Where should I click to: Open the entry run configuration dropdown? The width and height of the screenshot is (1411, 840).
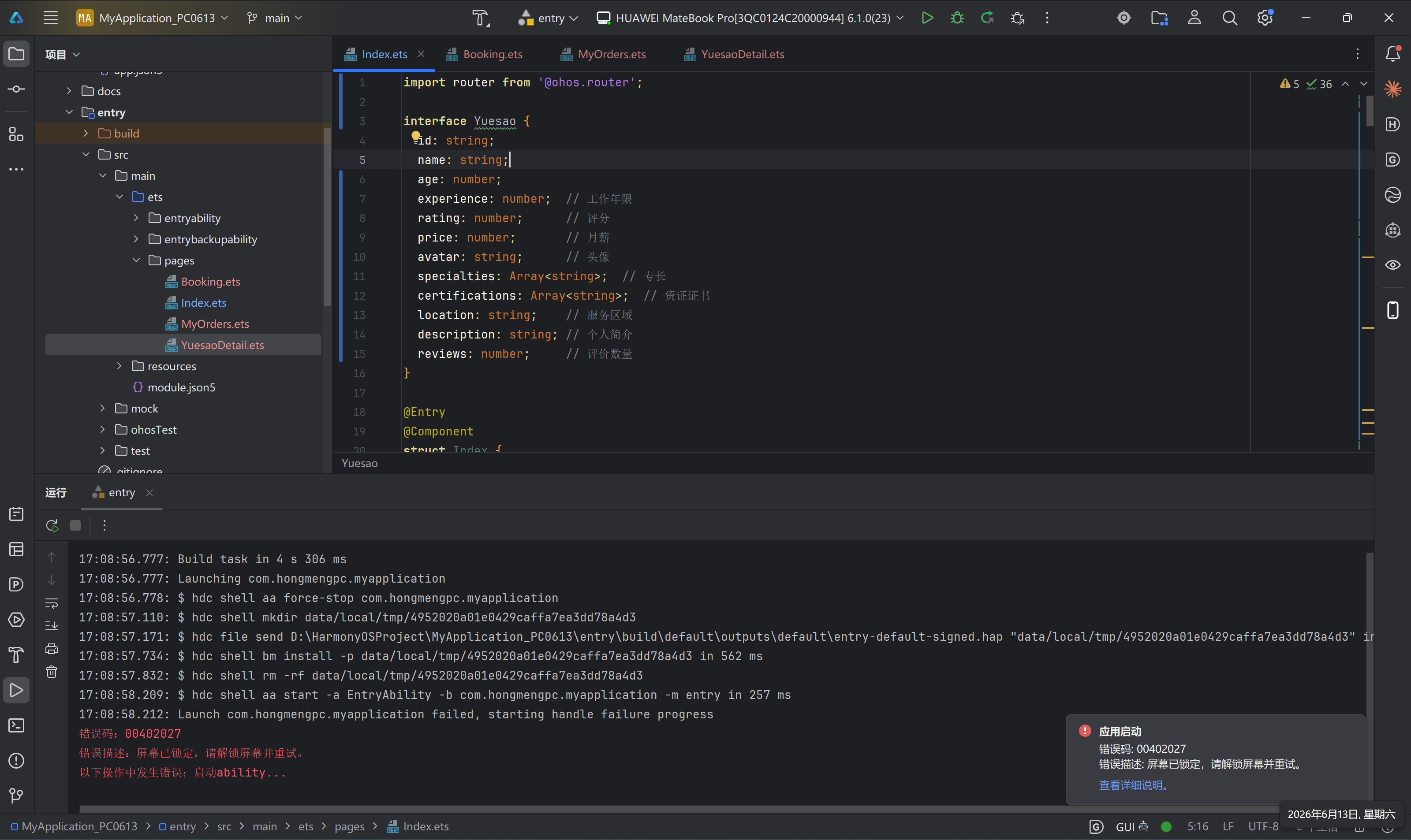(548, 18)
